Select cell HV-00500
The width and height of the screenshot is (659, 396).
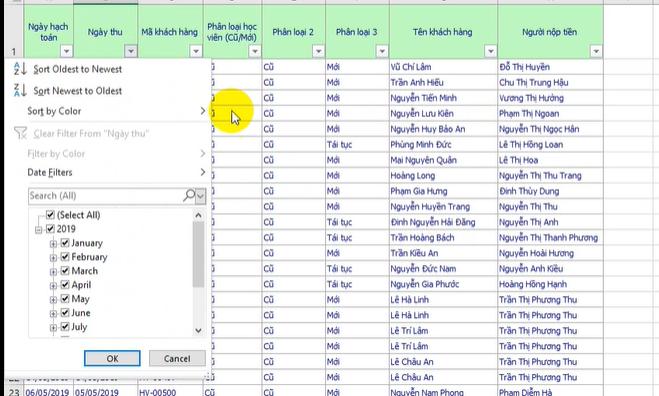pos(170,392)
